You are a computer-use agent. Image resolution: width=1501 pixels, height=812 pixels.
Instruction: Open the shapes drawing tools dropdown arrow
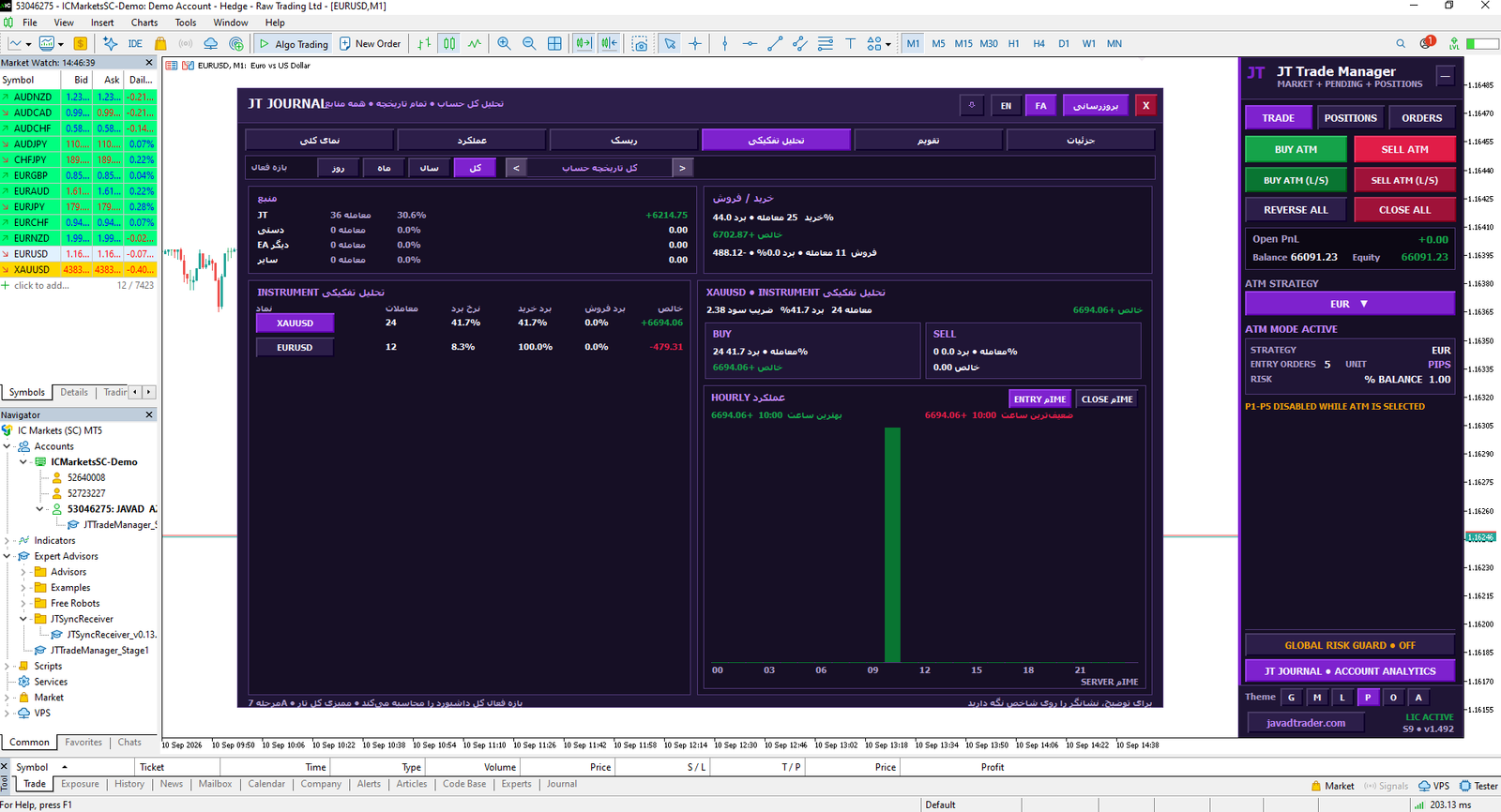point(887,44)
